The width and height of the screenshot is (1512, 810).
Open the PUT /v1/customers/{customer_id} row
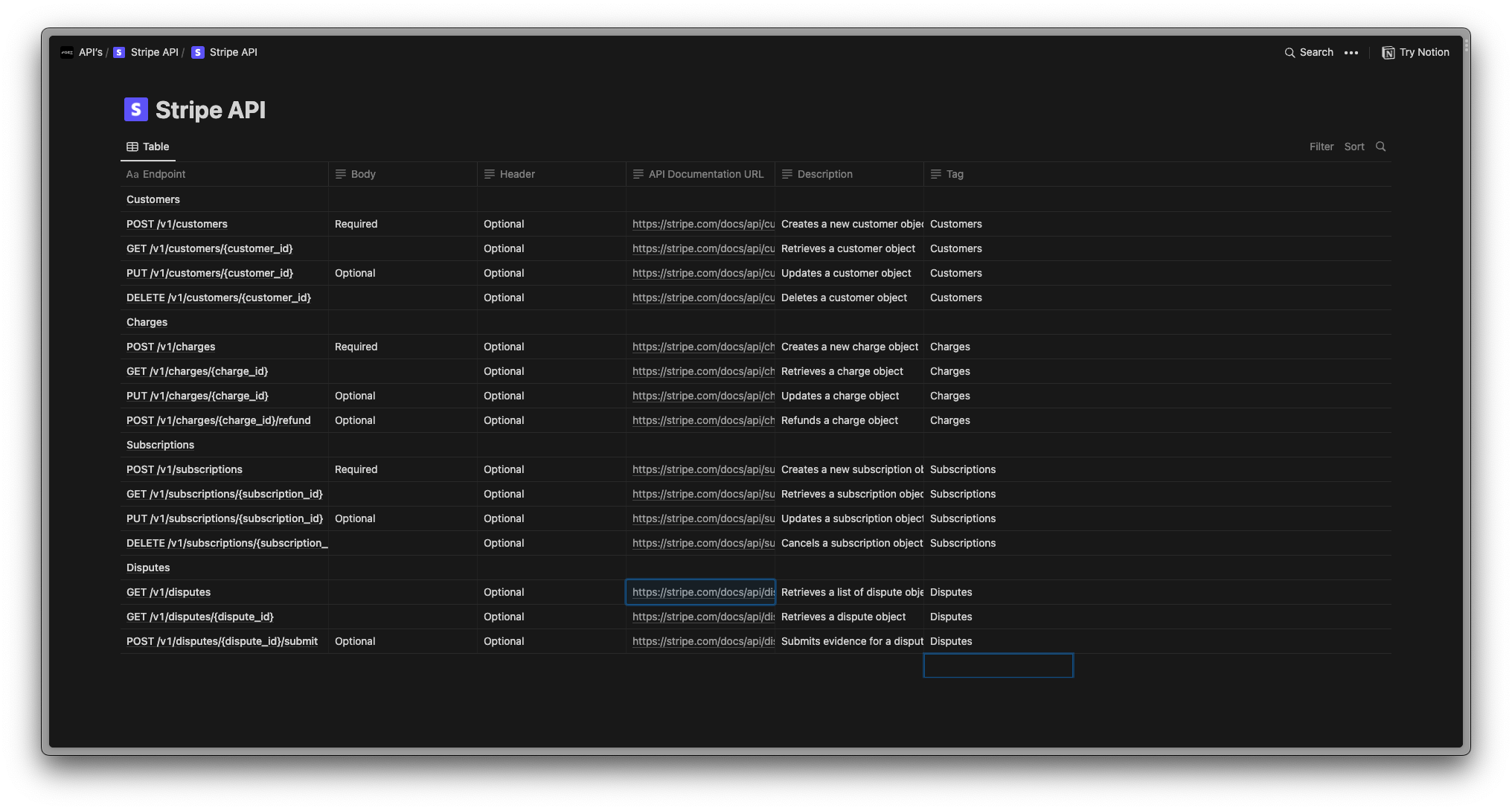[x=210, y=273]
